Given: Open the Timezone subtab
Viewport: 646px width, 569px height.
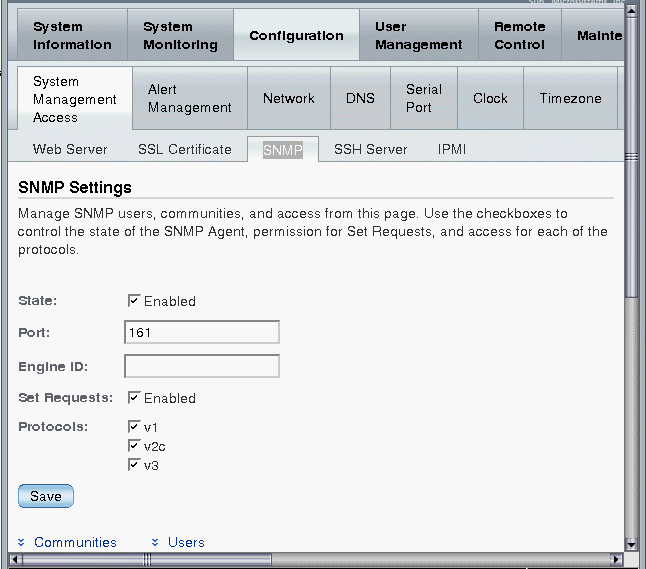Looking at the screenshot, I should (x=570, y=98).
